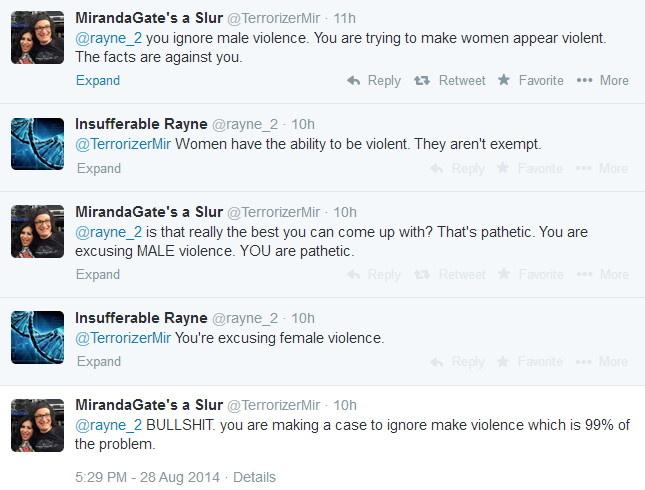Screen dimensions: 645x490
Task: Favorite the 'Women have the ability' tweet
Action: coord(530,168)
